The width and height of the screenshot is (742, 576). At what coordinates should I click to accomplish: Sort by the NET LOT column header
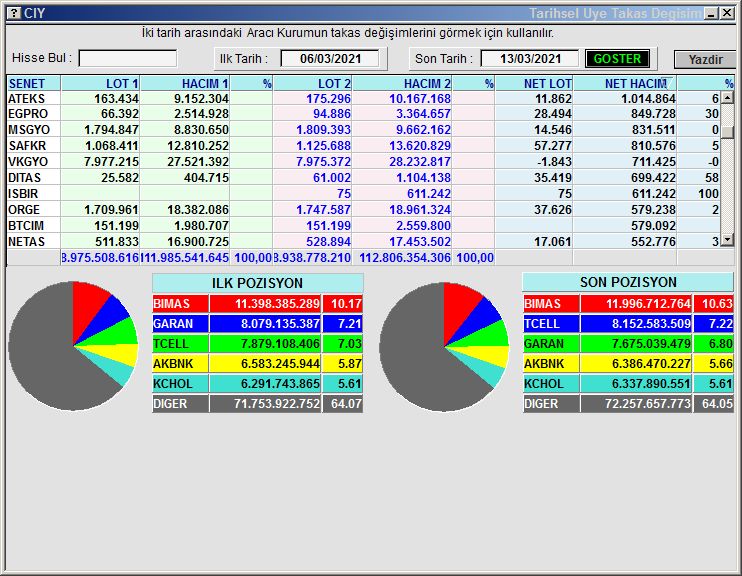(x=534, y=84)
